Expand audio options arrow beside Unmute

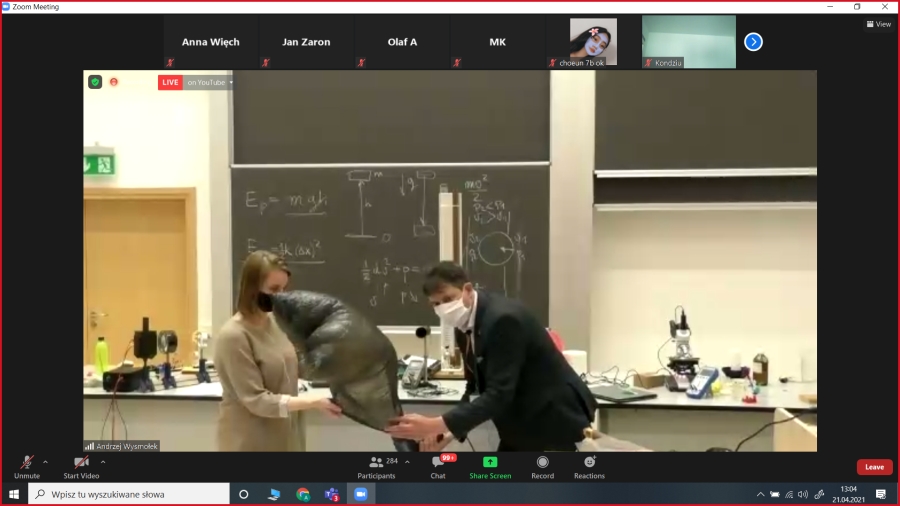click(x=45, y=462)
